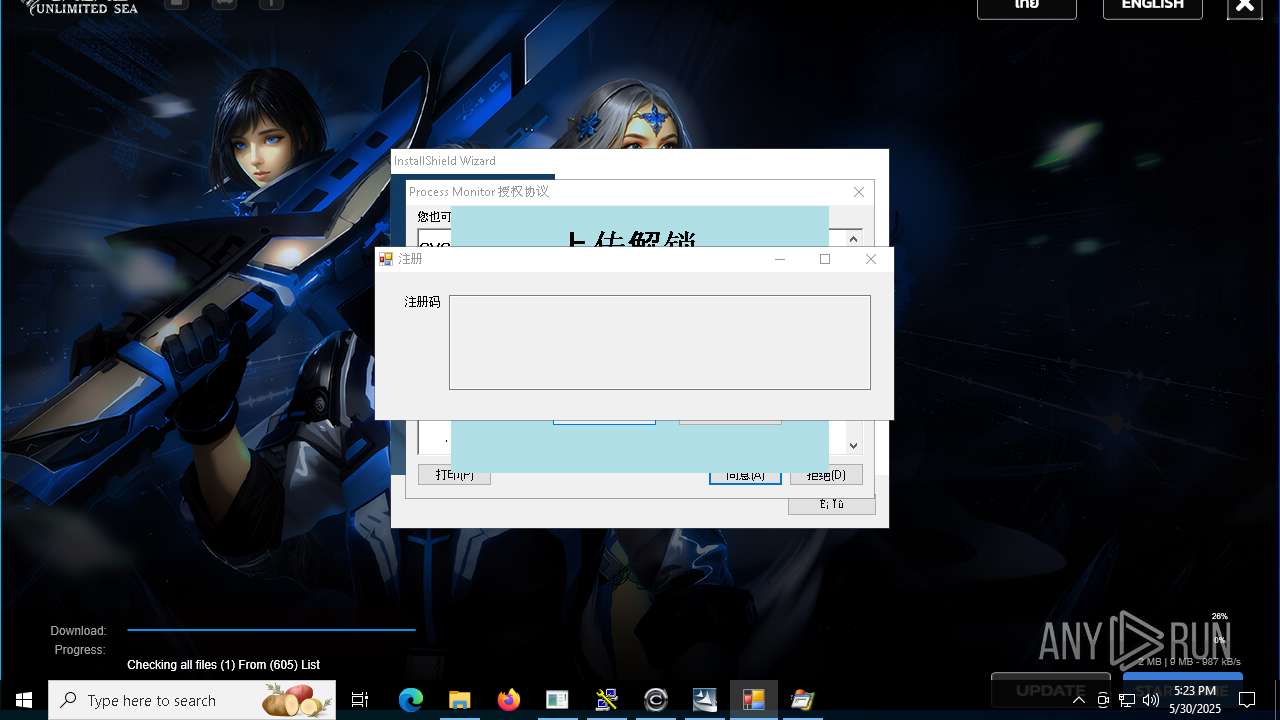The image size is (1280, 720).
Task: Click the registration code text box
Action: pyautogui.click(x=659, y=342)
